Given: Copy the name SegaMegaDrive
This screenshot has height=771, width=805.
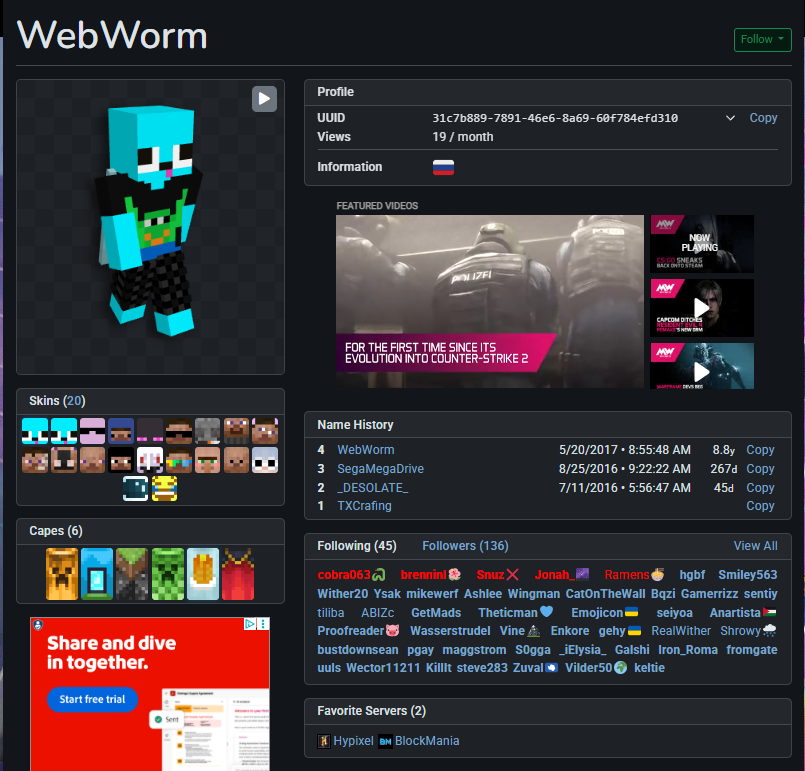Looking at the screenshot, I should pos(760,469).
